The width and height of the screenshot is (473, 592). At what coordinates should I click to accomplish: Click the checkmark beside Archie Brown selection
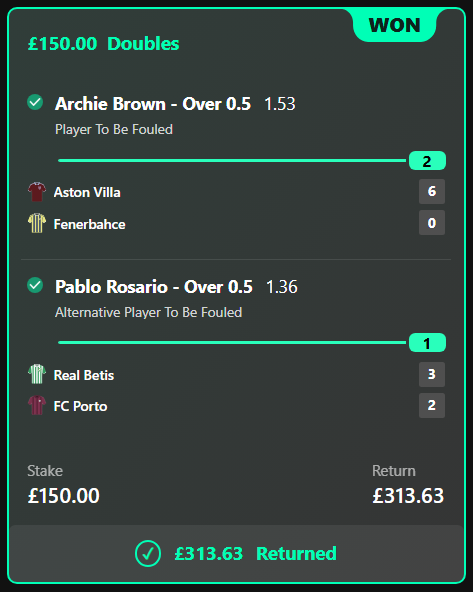[x=35, y=102]
